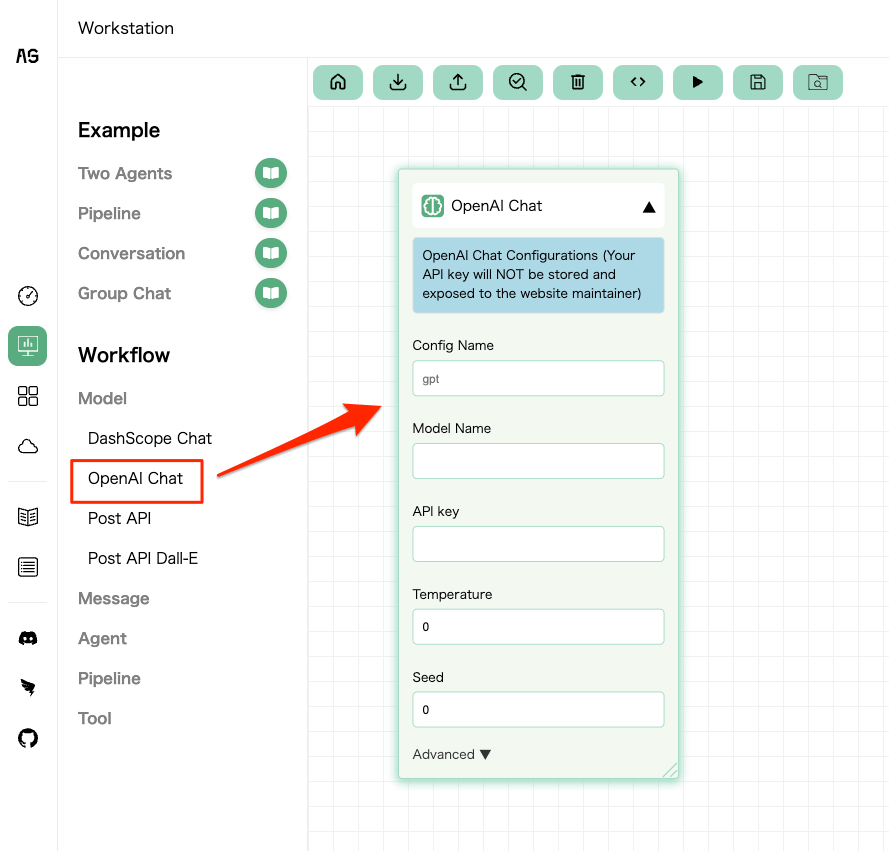Open the cloud sidebar icon
The image size is (889, 851).
point(28,446)
